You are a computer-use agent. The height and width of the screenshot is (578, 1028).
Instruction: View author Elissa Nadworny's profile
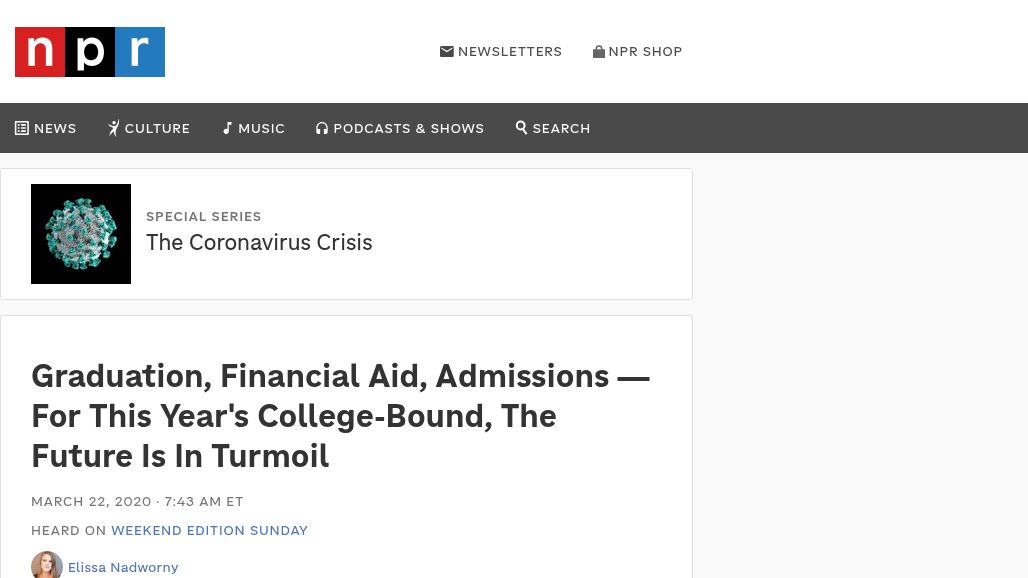point(123,568)
